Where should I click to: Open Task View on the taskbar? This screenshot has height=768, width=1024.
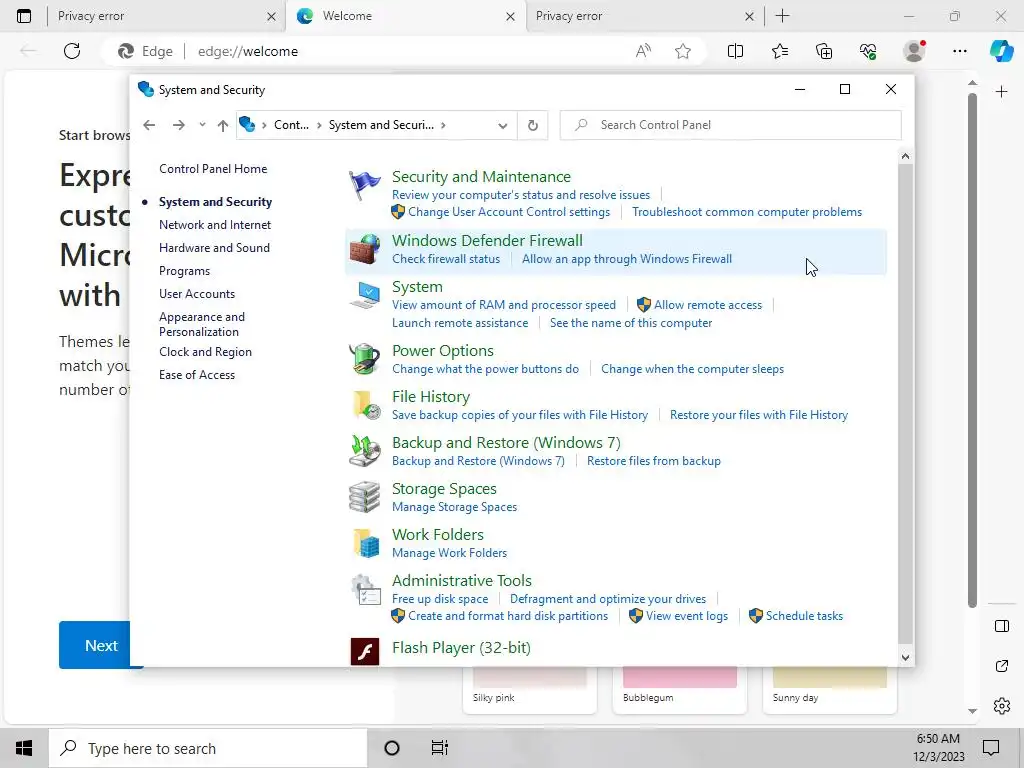(440, 748)
